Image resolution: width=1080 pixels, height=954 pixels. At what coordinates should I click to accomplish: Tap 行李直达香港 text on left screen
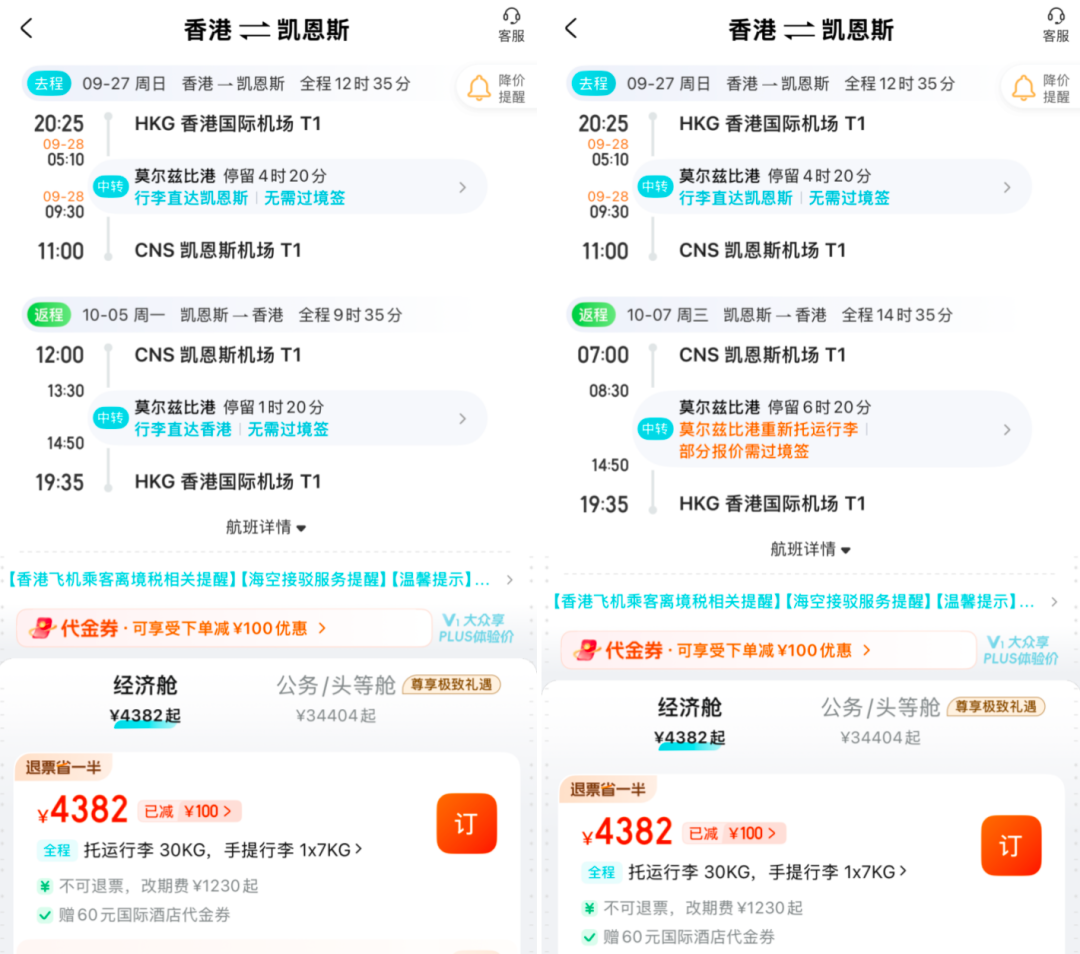[x=183, y=430]
